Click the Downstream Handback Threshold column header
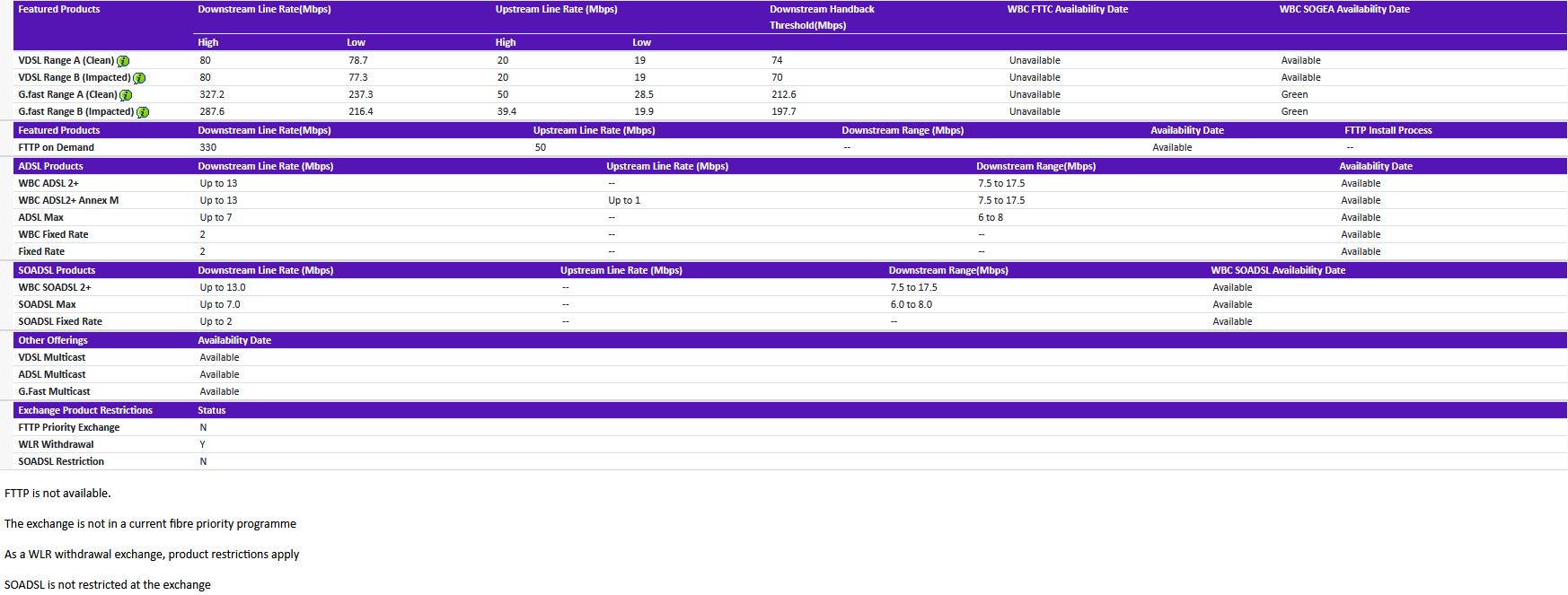1568x595 pixels. coord(821,17)
